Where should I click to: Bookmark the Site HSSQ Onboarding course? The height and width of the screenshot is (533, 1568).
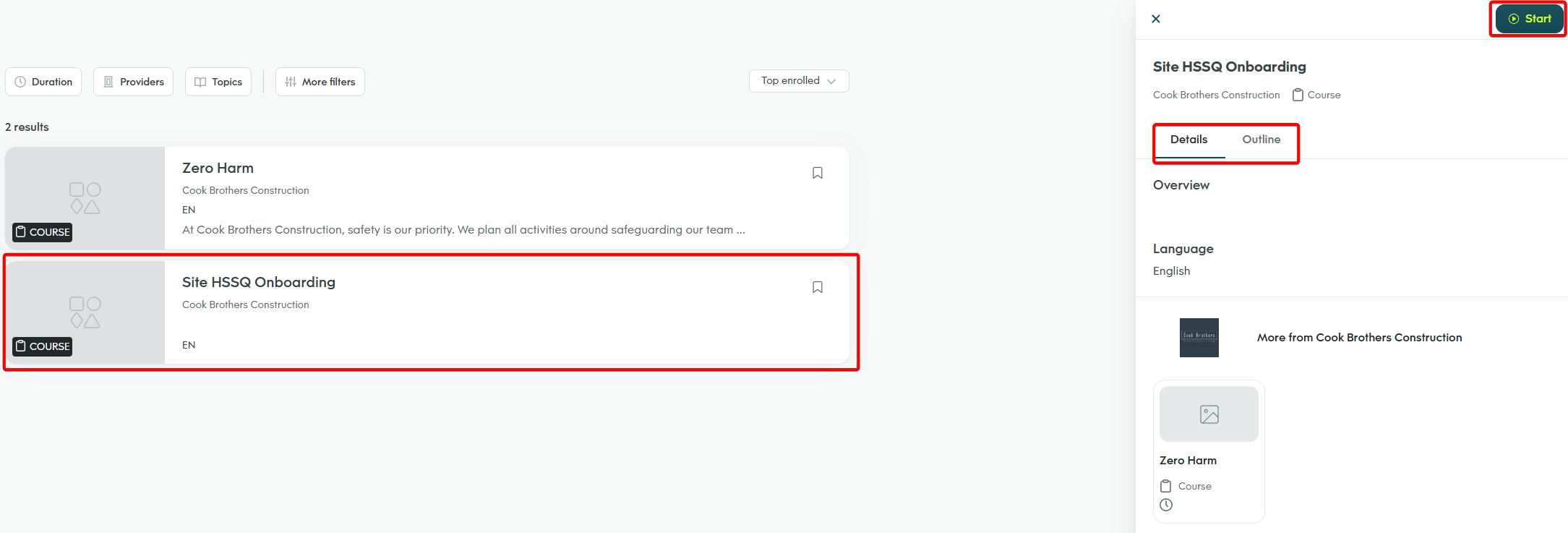point(818,287)
